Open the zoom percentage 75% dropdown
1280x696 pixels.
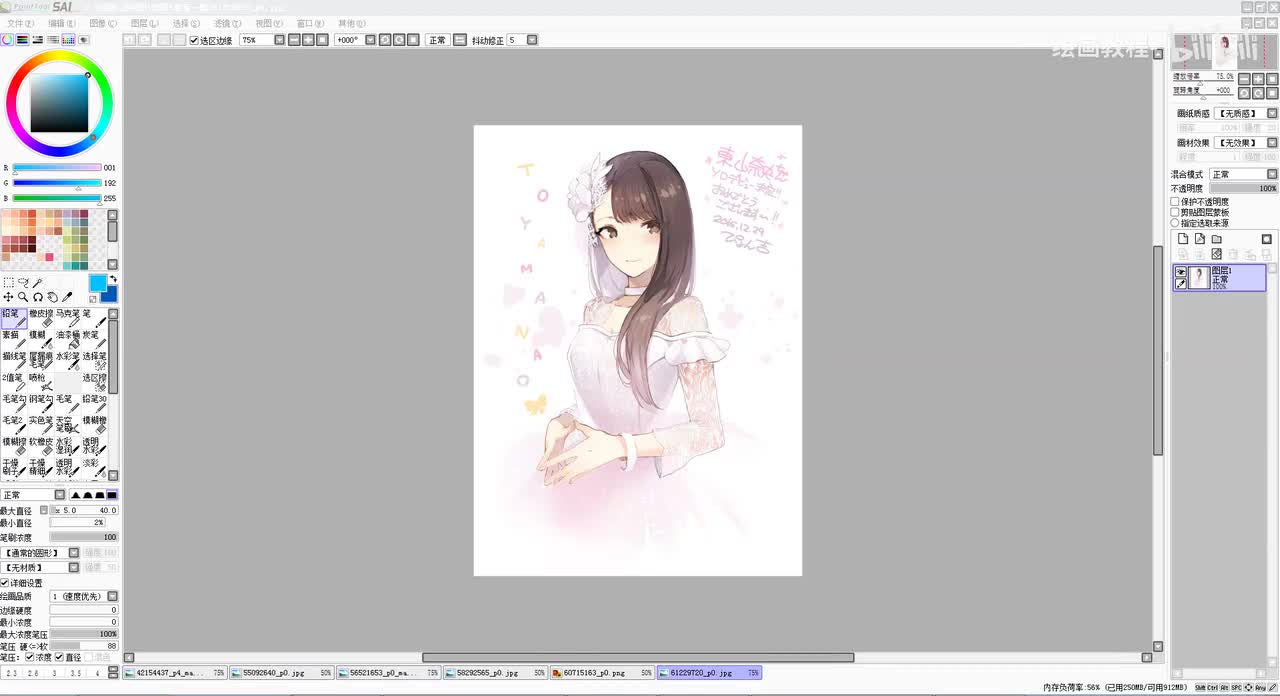pos(277,40)
